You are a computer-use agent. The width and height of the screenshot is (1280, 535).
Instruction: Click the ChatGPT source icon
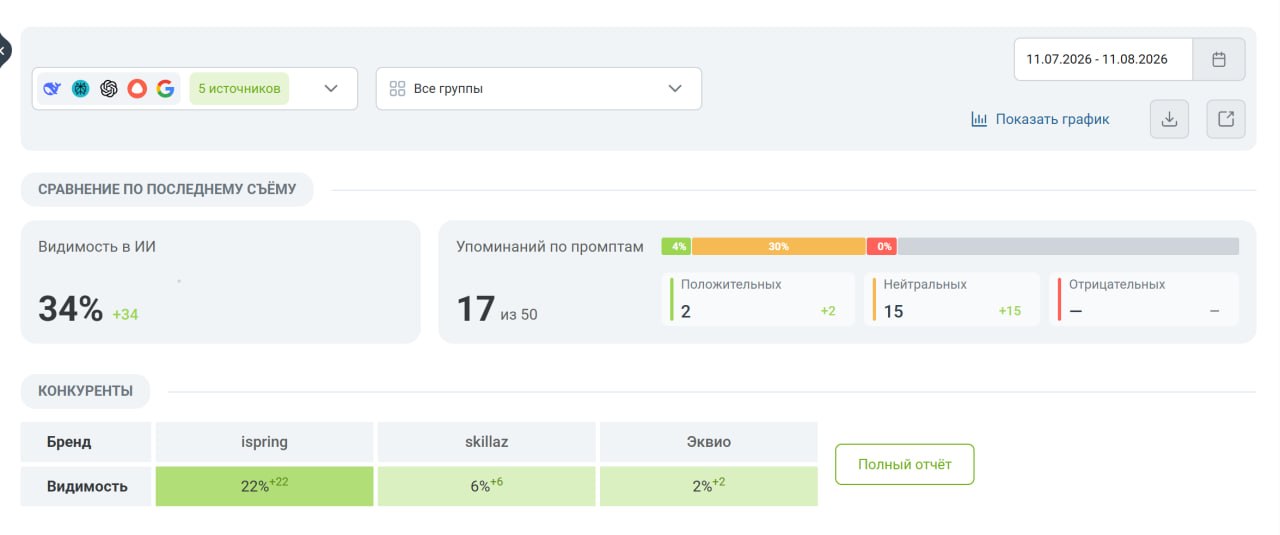coord(109,88)
